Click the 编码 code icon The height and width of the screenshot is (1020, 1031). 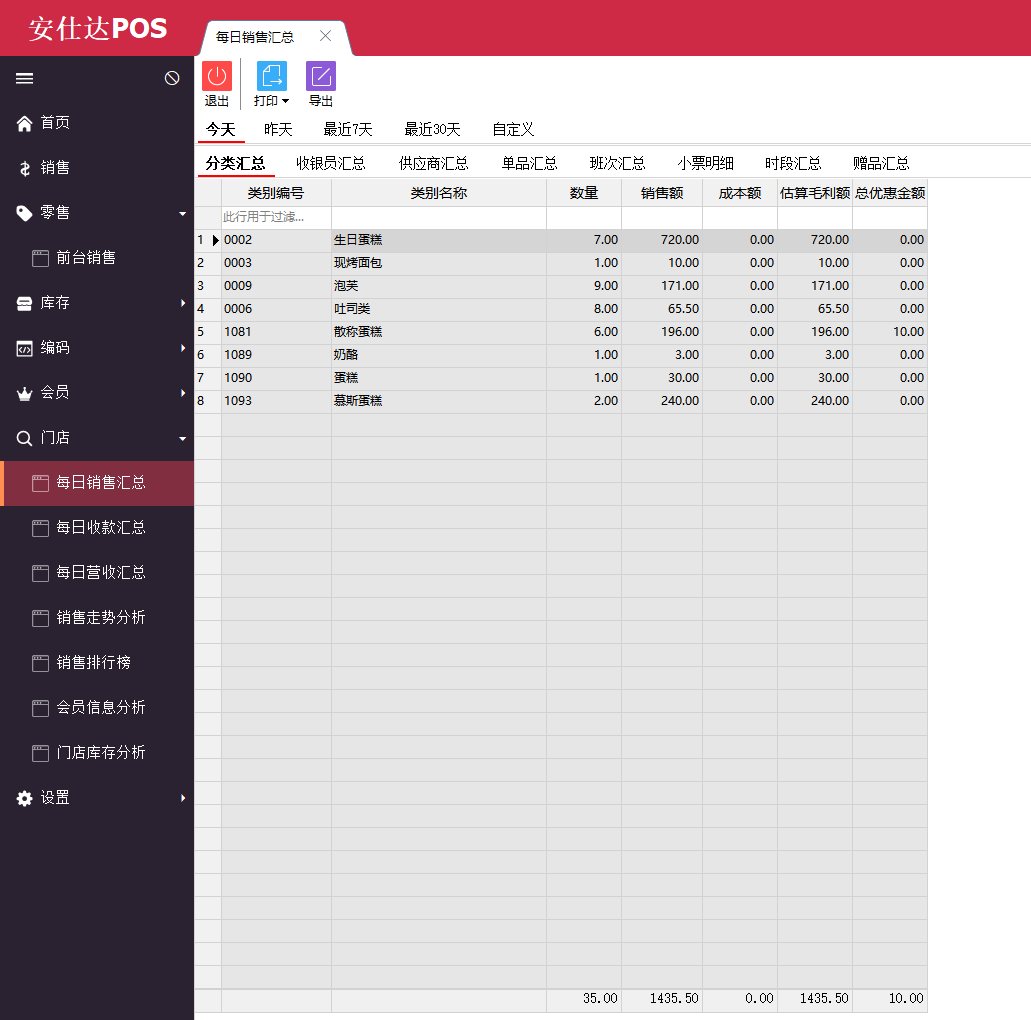(x=24, y=349)
